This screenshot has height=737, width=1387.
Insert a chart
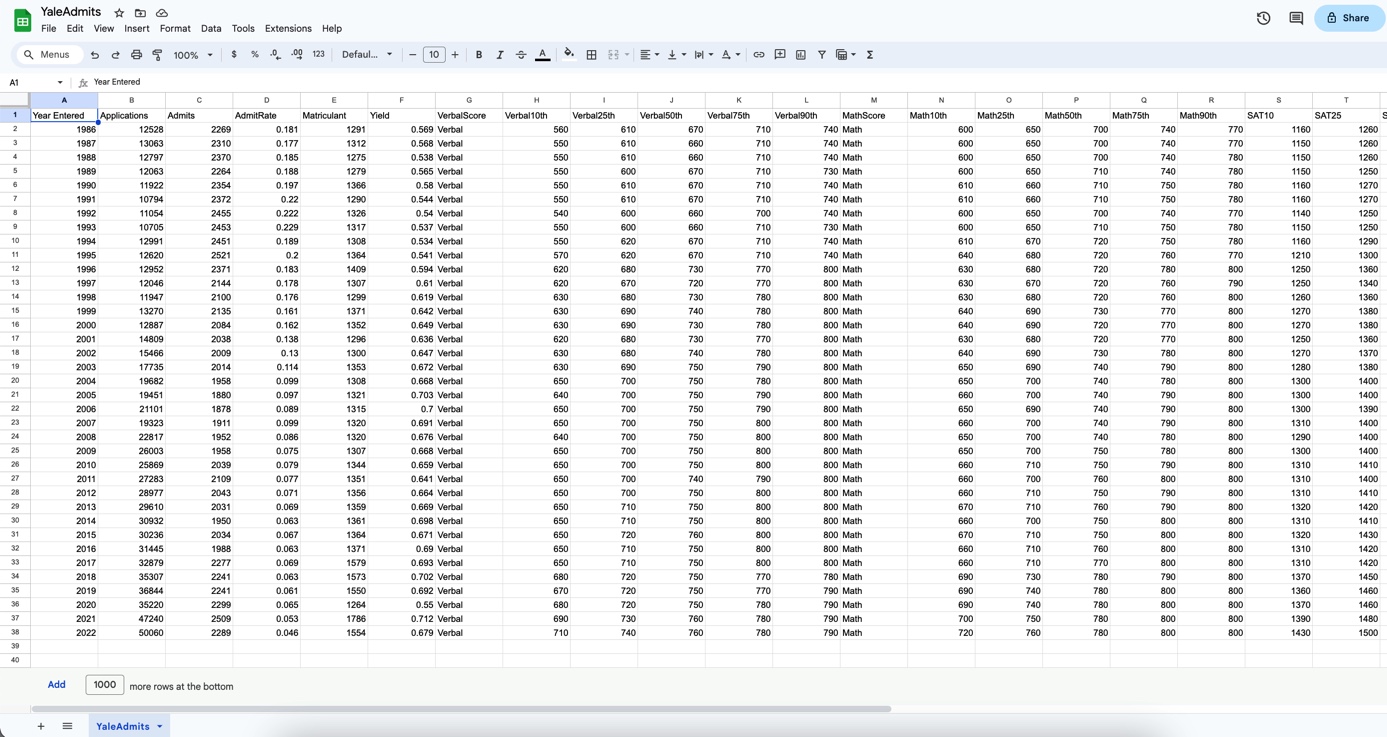pos(800,54)
